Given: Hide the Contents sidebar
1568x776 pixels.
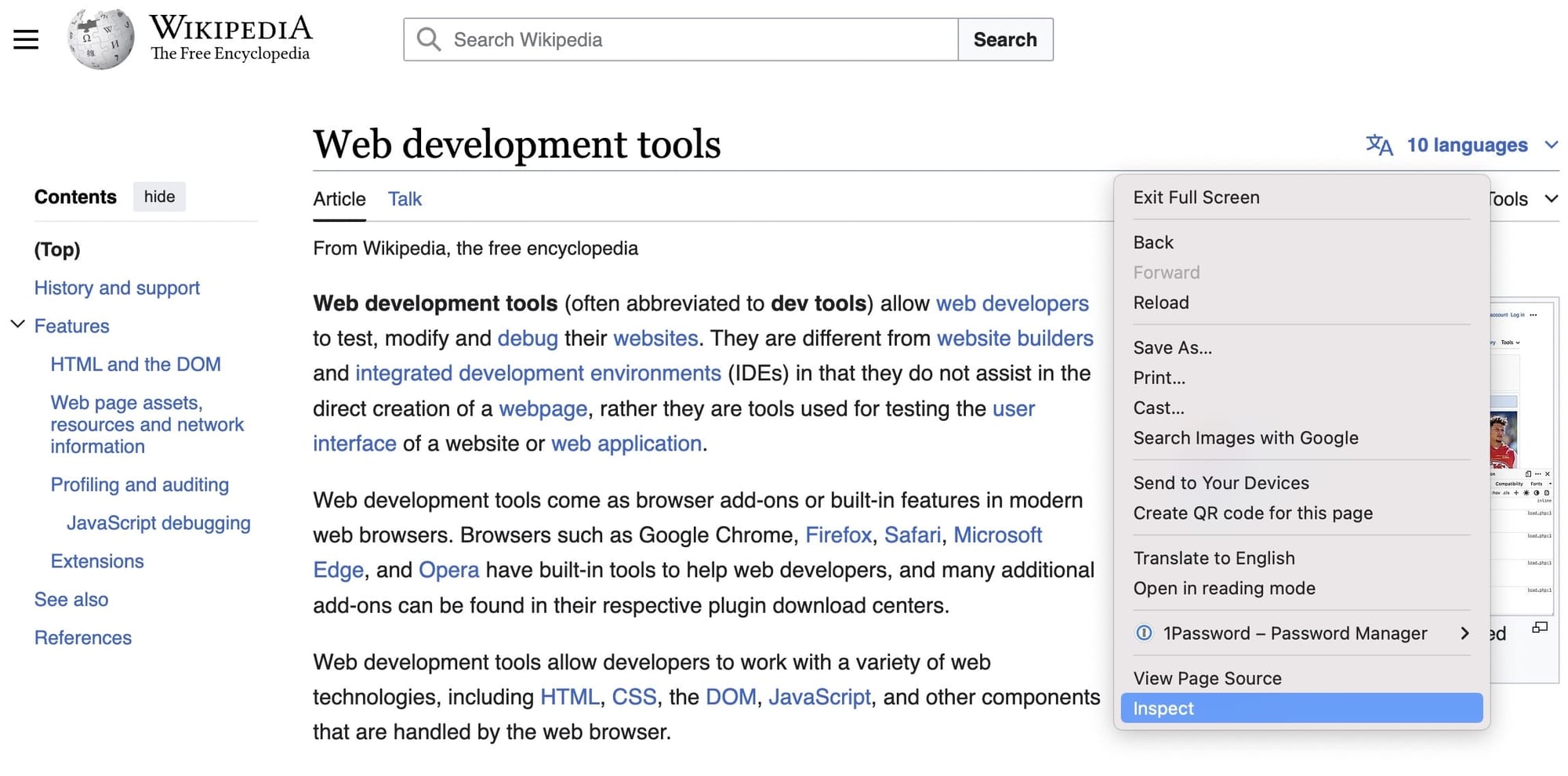Looking at the screenshot, I should click(159, 197).
